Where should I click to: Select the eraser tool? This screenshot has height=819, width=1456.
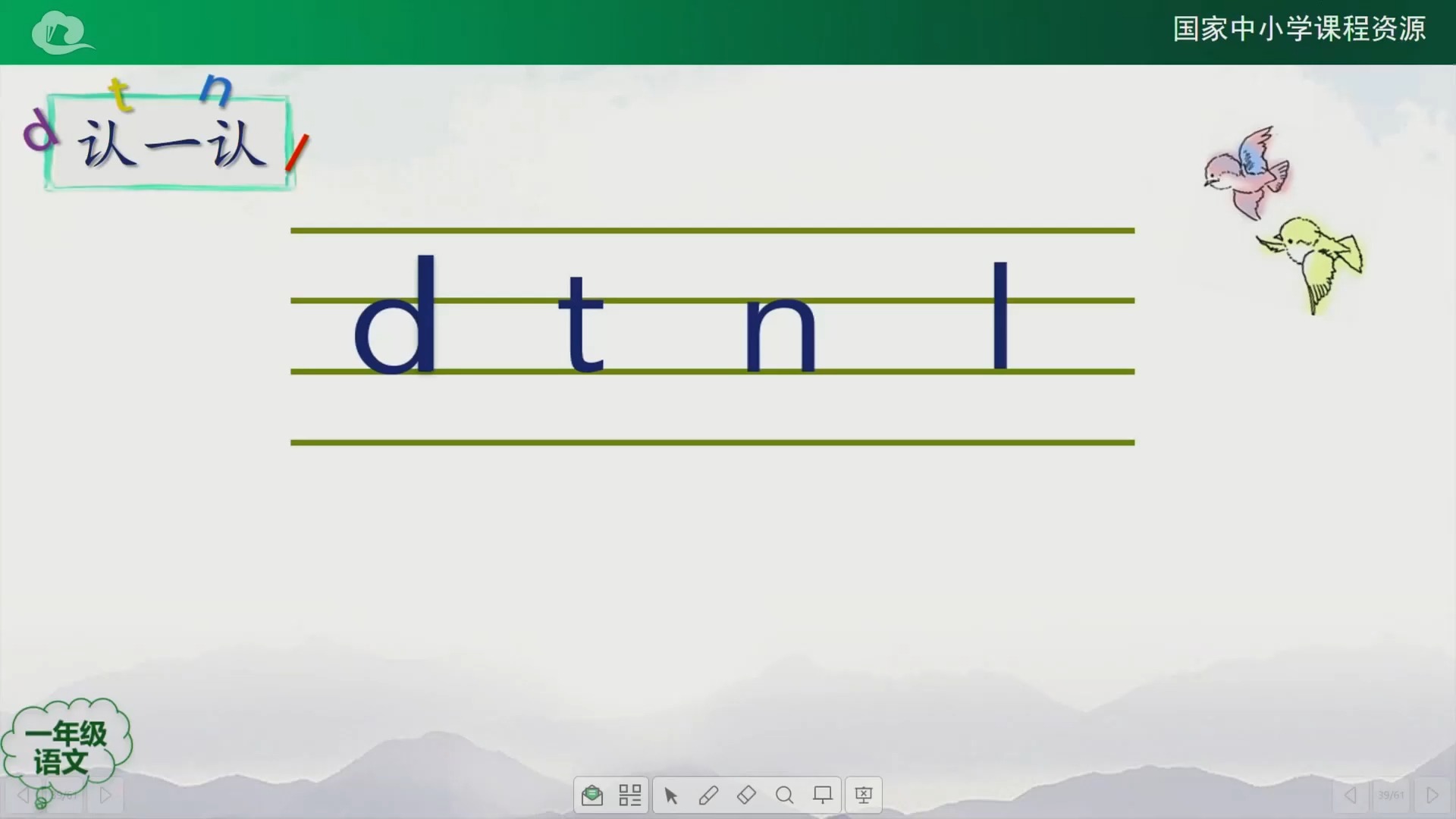[746, 795]
